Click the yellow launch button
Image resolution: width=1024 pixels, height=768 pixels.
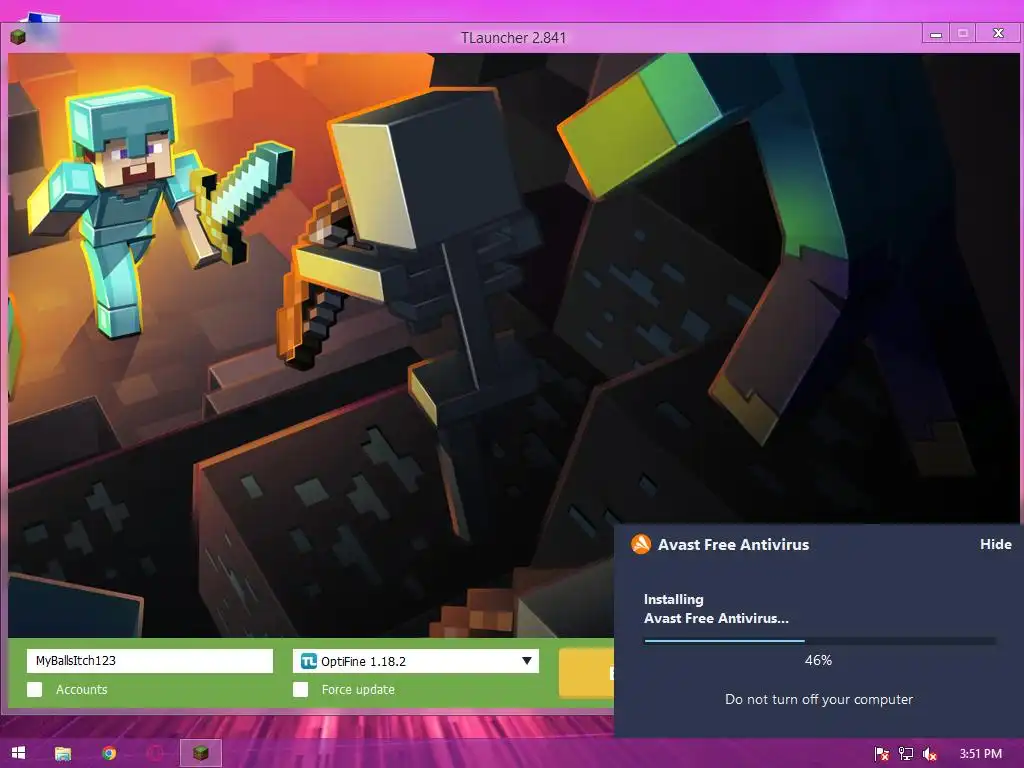pos(586,673)
